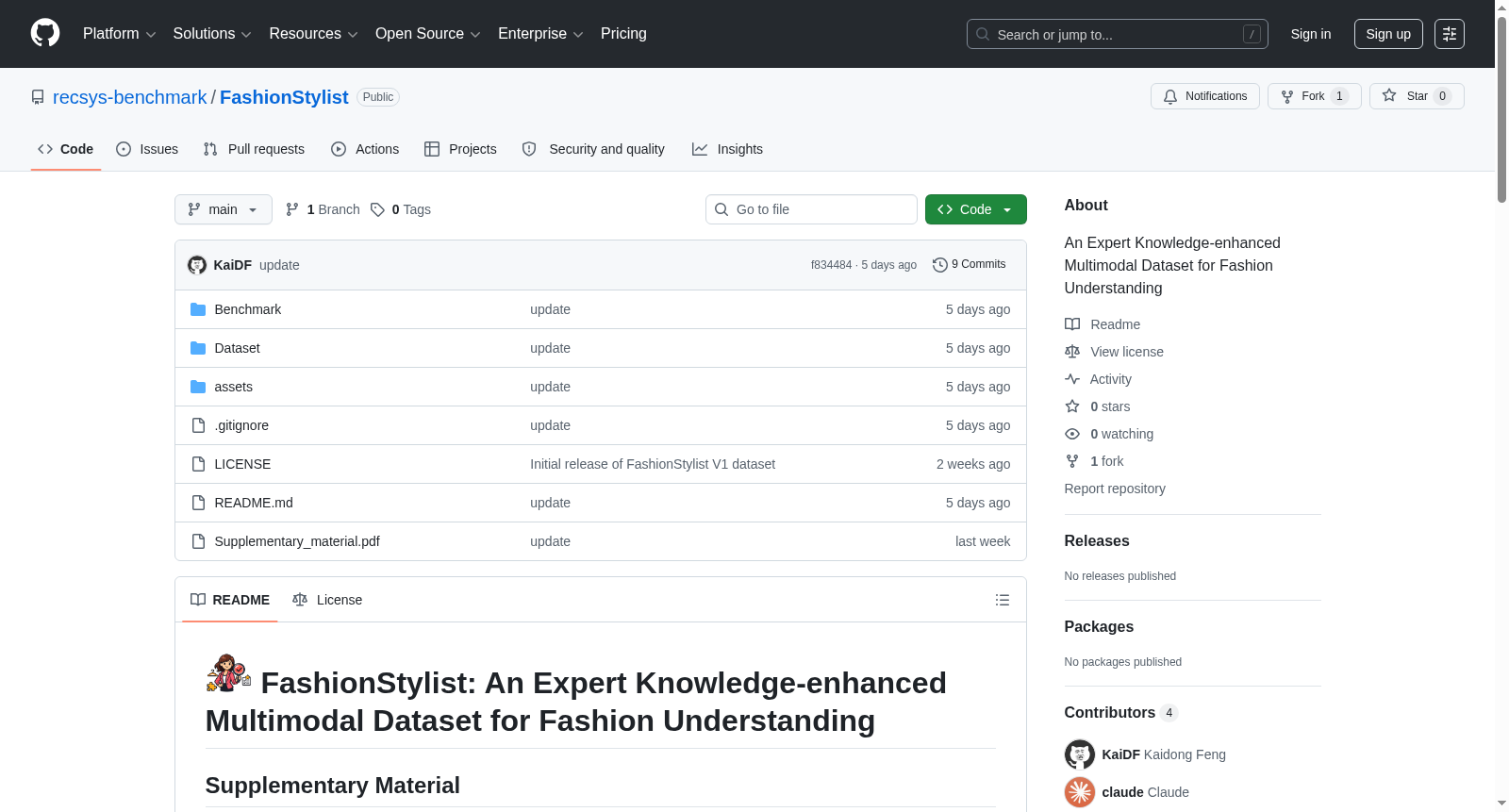Select the License tab
This screenshot has height=812, width=1509.
click(327, 600)
